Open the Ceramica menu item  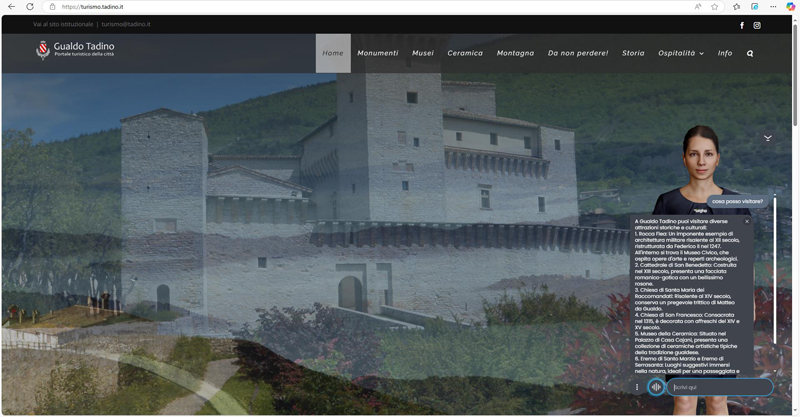(x=465, y=53)
